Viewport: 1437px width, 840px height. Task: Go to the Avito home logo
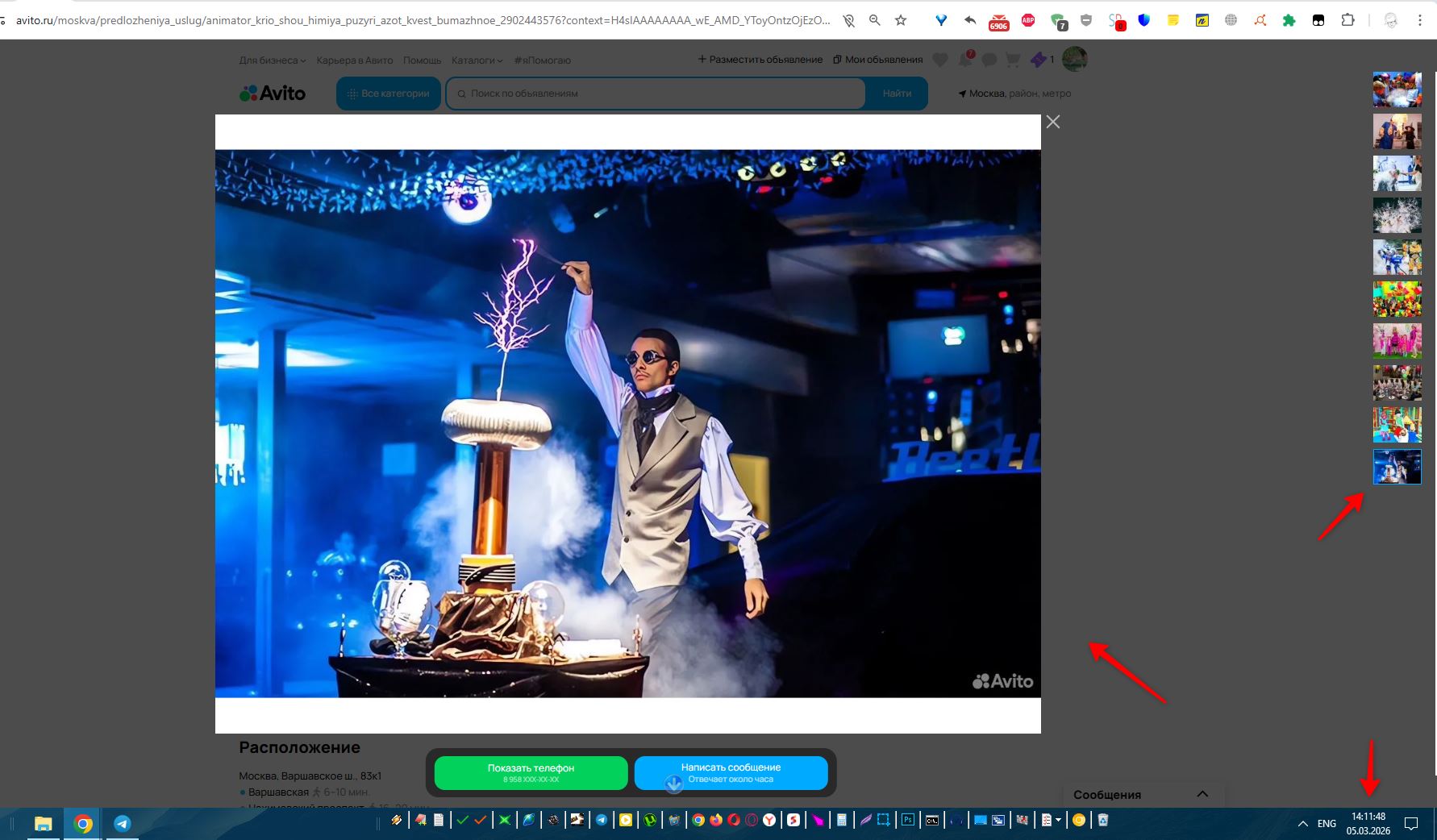tap(273, 94)
